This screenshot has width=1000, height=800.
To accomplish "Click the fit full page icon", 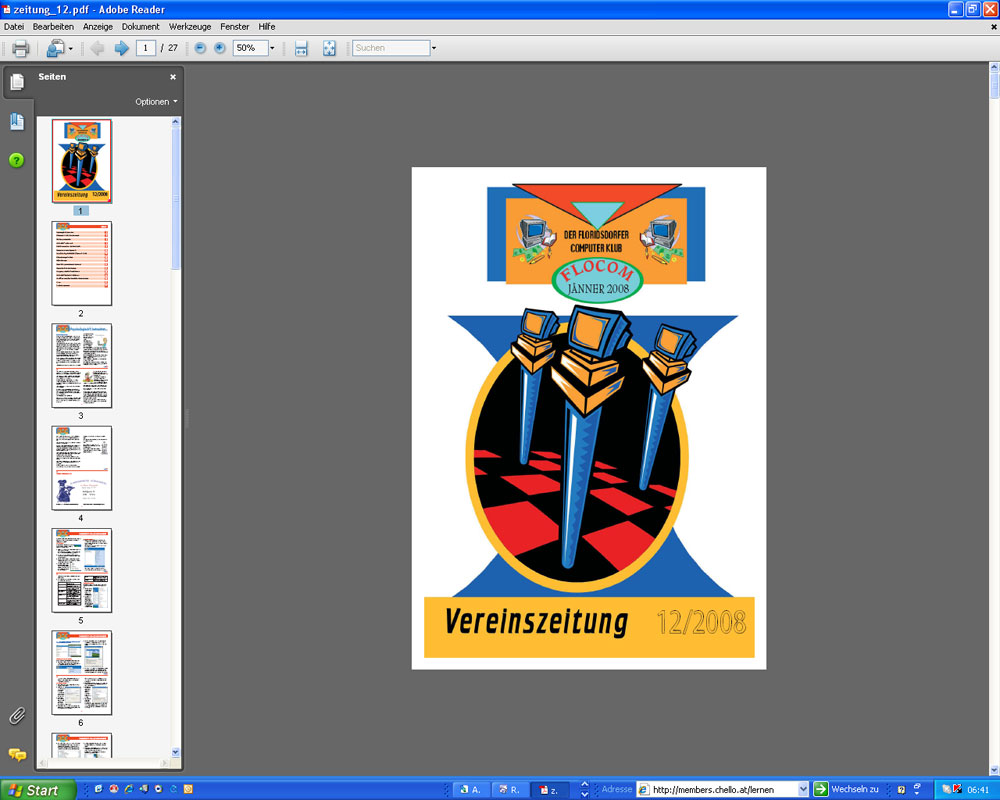I will pos(329,48).
